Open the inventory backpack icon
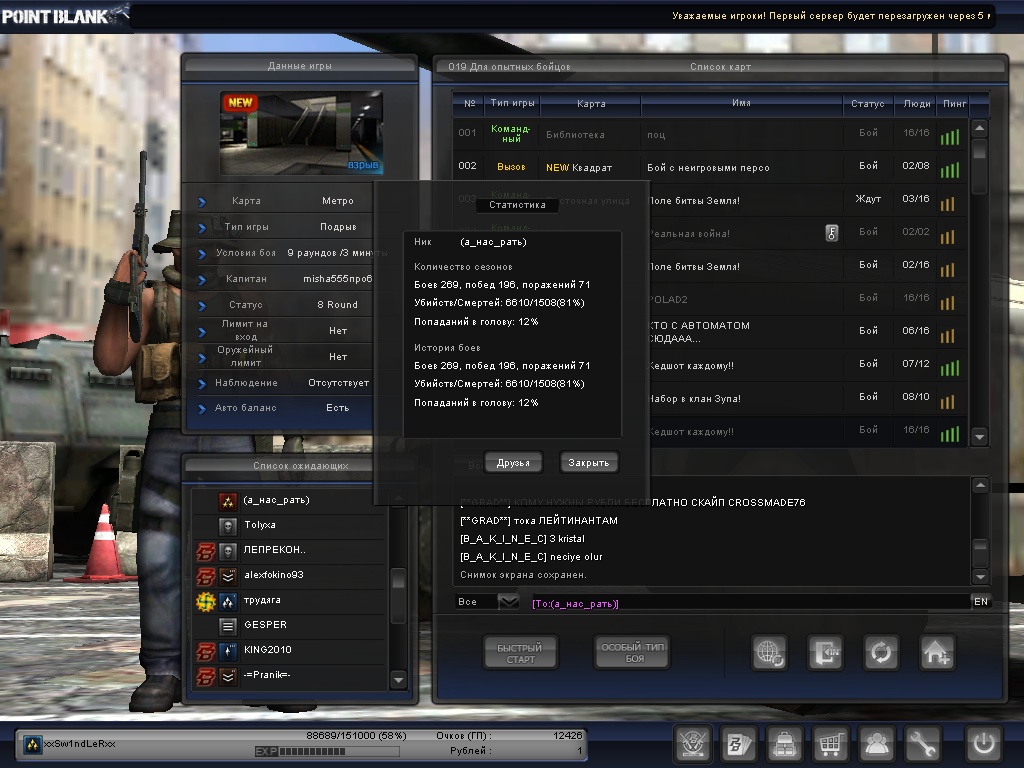Image resolution: width=1024 pixels, height=768 pixels. 784,743
